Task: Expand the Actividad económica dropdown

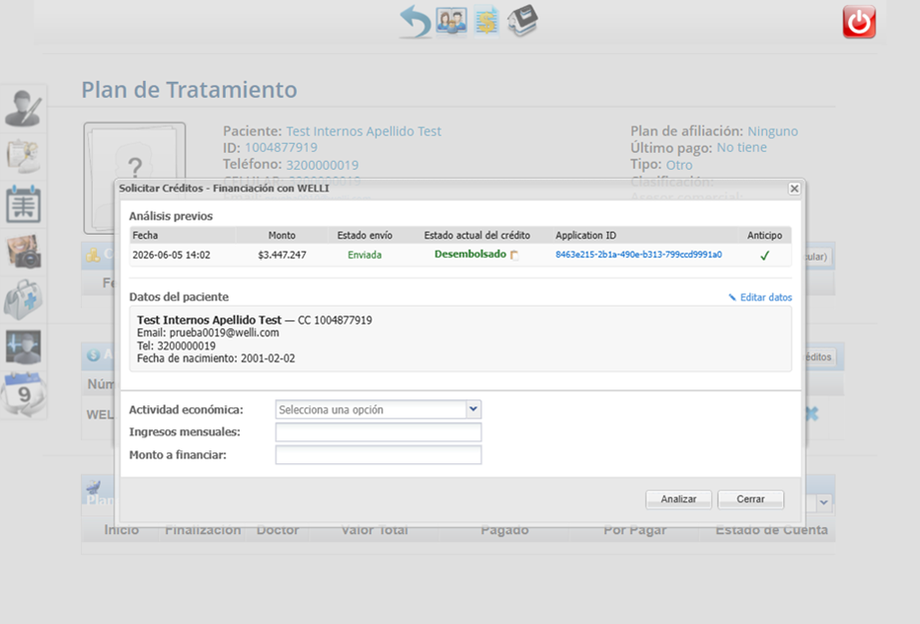Action: tap(473, 409)
